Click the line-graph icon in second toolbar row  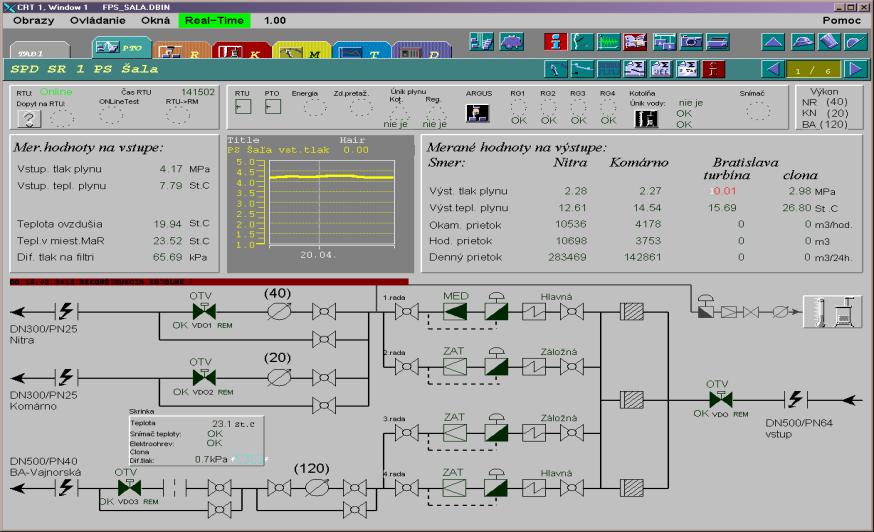[581, 69]
